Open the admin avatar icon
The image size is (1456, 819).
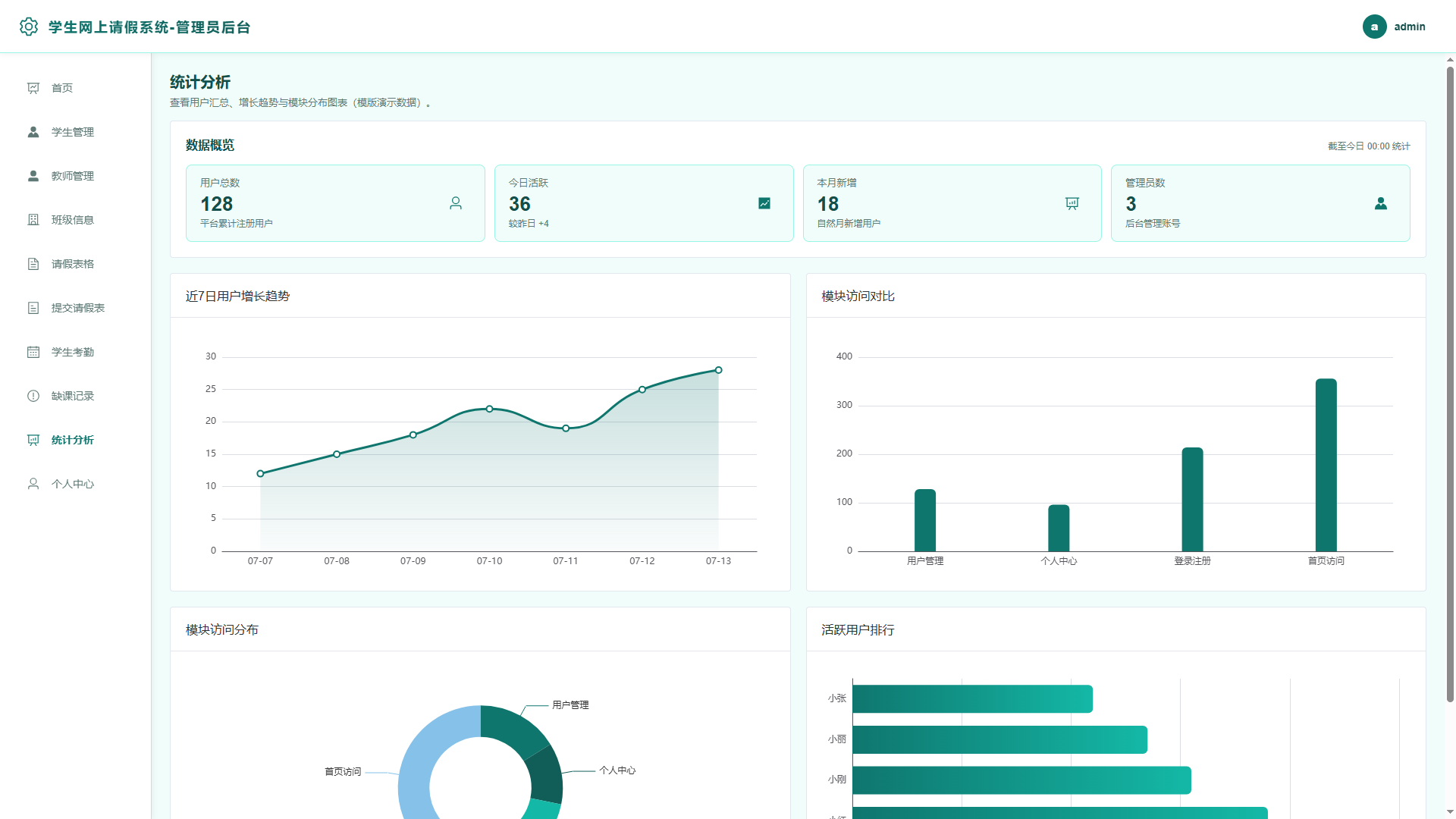[1374, 27]
